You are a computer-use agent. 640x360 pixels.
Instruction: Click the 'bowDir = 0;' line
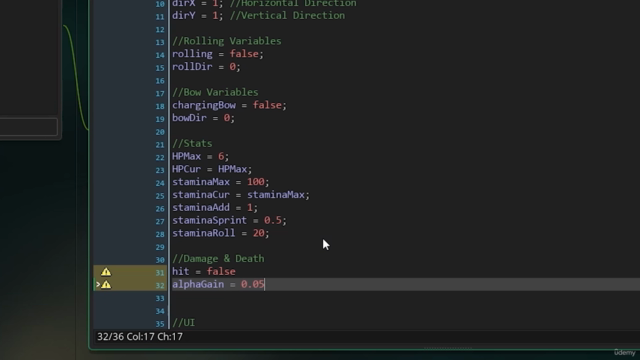coord(204,118)
